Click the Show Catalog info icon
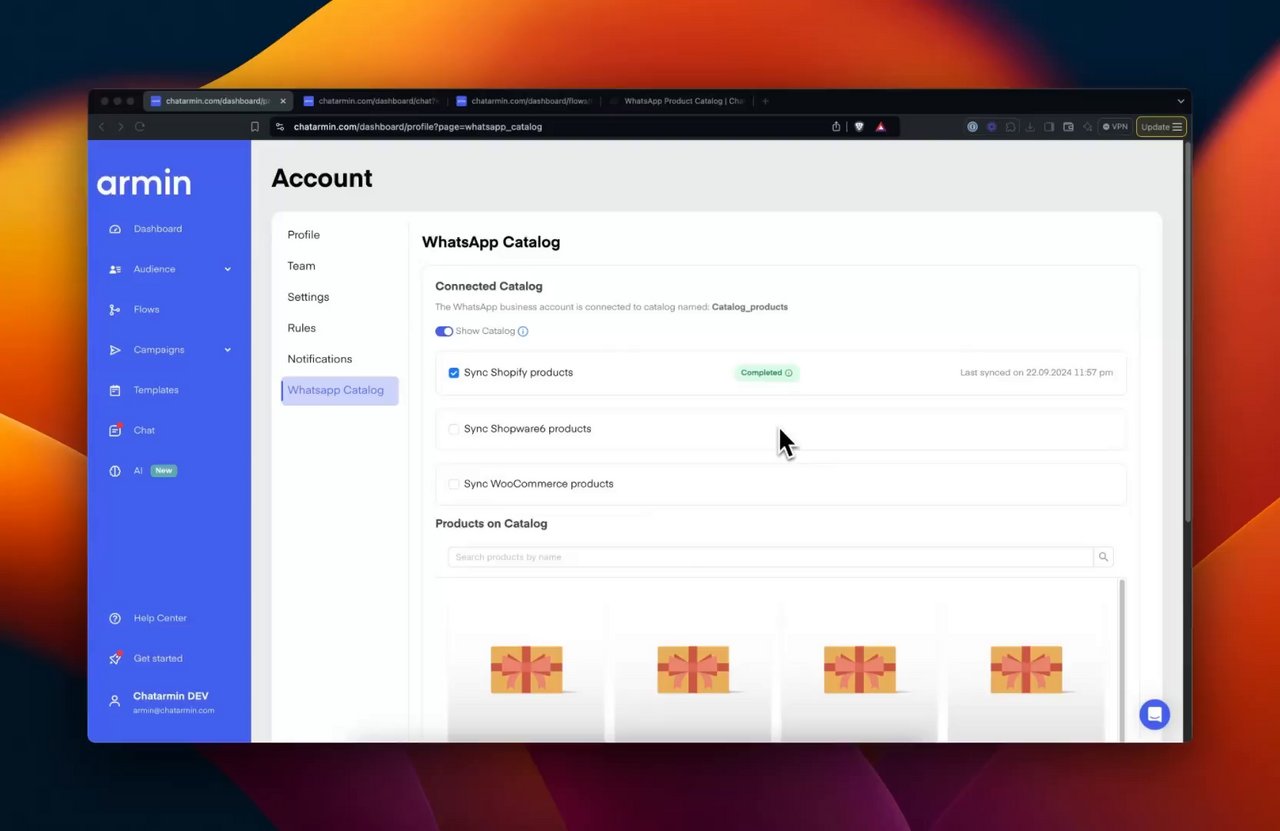This screenshot has width=1280, height=831. click(523, 332)
